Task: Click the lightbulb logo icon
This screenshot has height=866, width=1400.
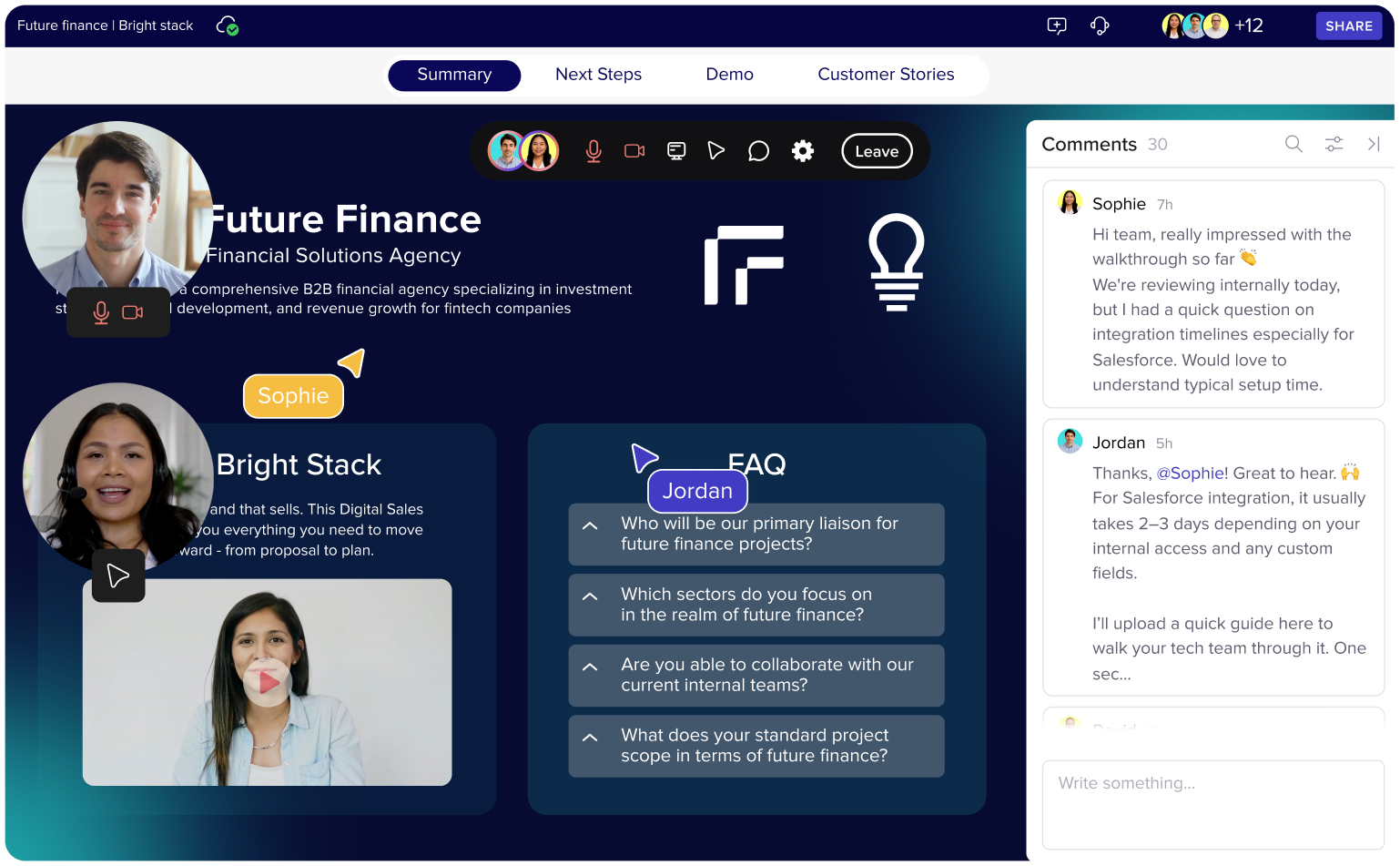Action: coord(897,262)
